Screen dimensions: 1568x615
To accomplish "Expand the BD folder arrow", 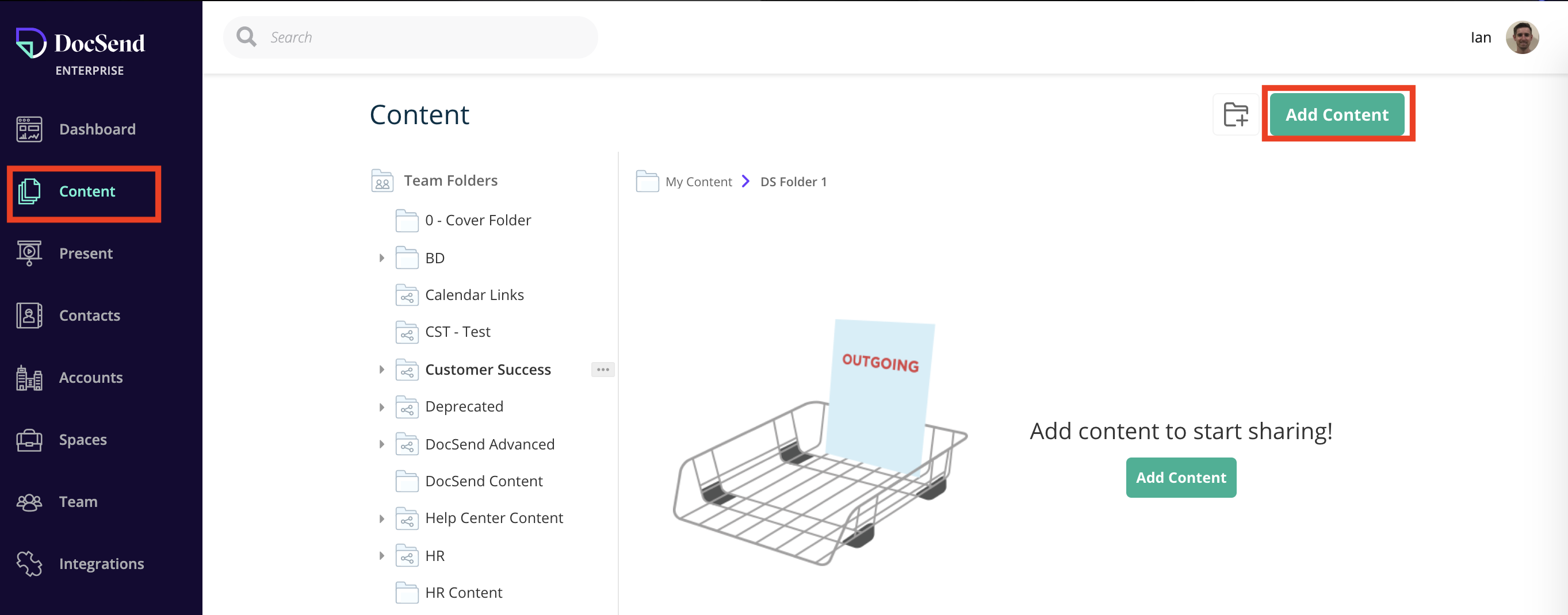I will pyautogui.click(x=382, y=258).
